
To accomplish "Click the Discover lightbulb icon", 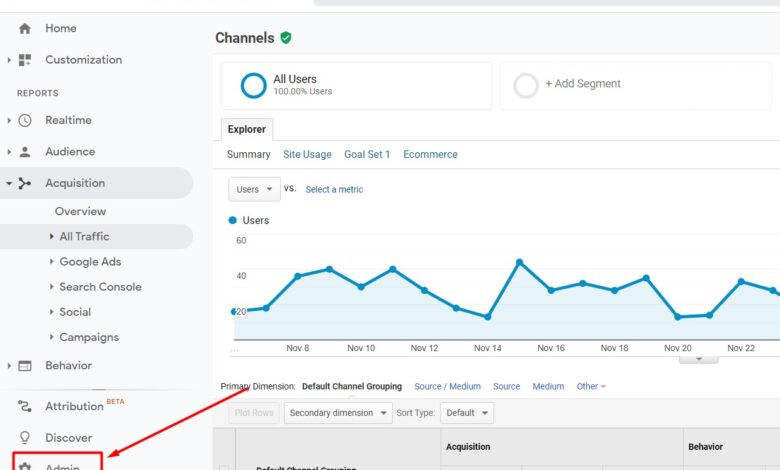I will [x=24, y=438].
